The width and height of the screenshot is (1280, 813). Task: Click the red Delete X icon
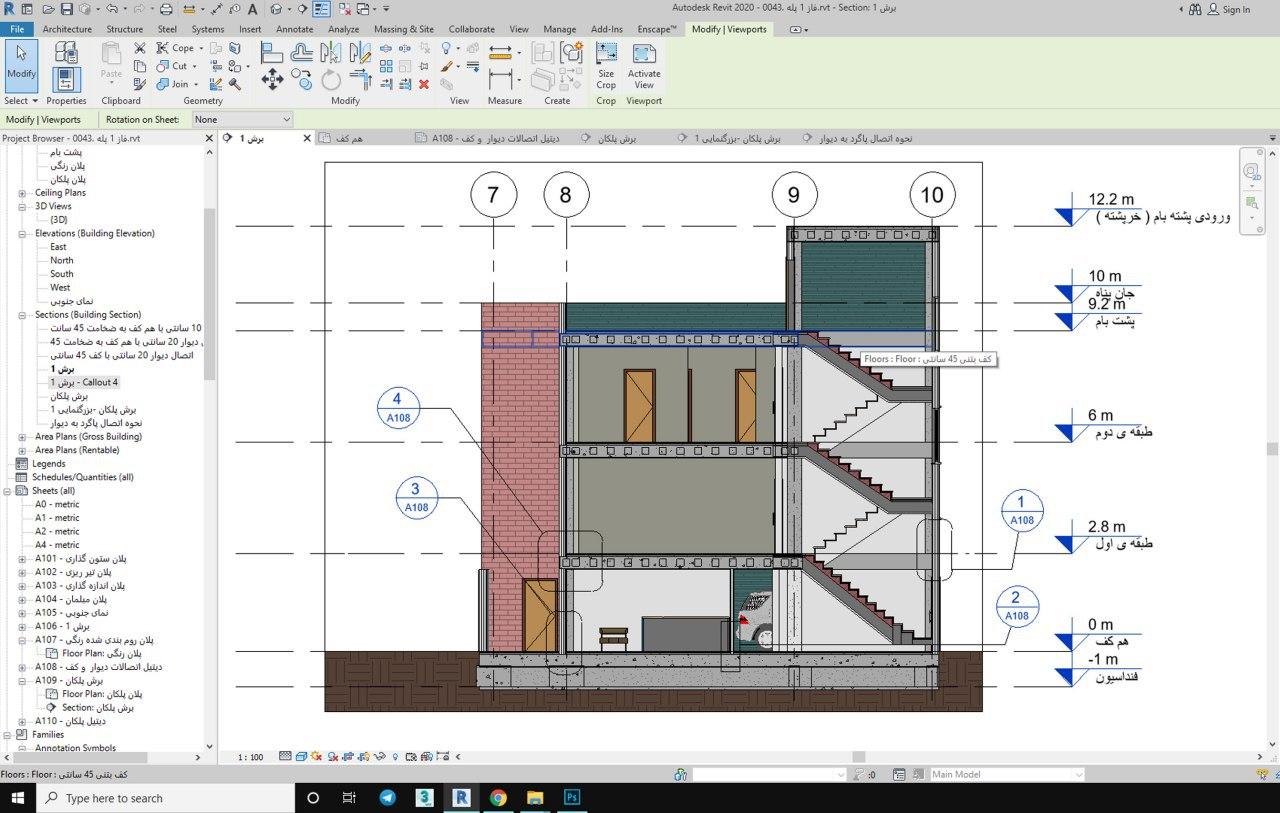tap(424, 84)
